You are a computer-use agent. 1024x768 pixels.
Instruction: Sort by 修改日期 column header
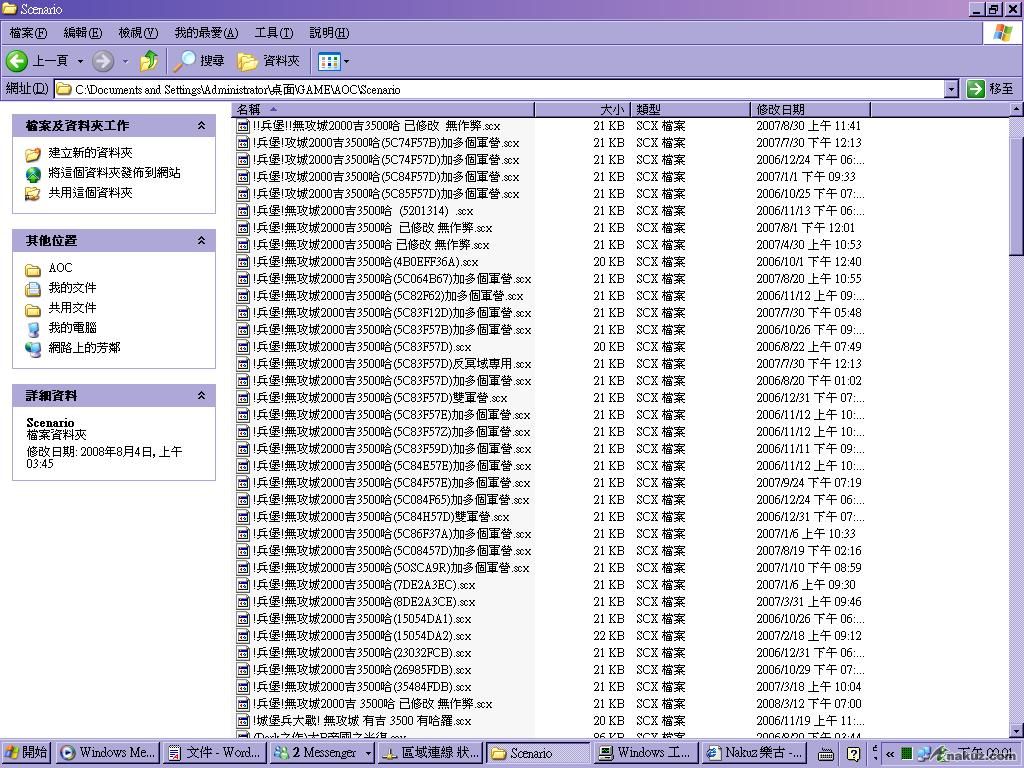[x=810, y=110]
